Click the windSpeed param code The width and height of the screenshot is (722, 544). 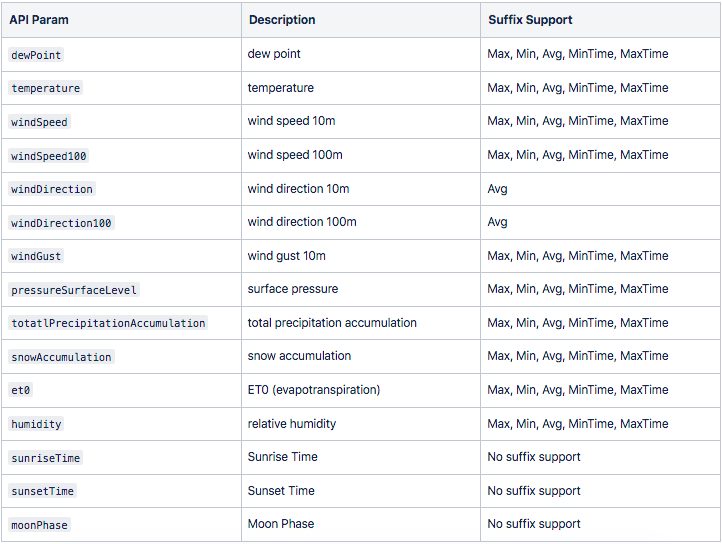pos(39,122)
